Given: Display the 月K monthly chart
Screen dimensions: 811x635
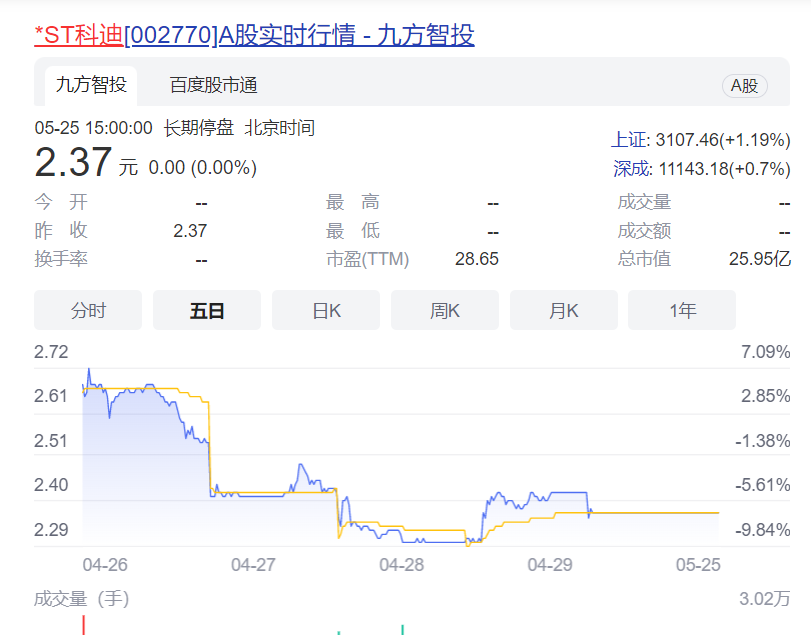Looking at the screenshot, I should pos(564,311).
